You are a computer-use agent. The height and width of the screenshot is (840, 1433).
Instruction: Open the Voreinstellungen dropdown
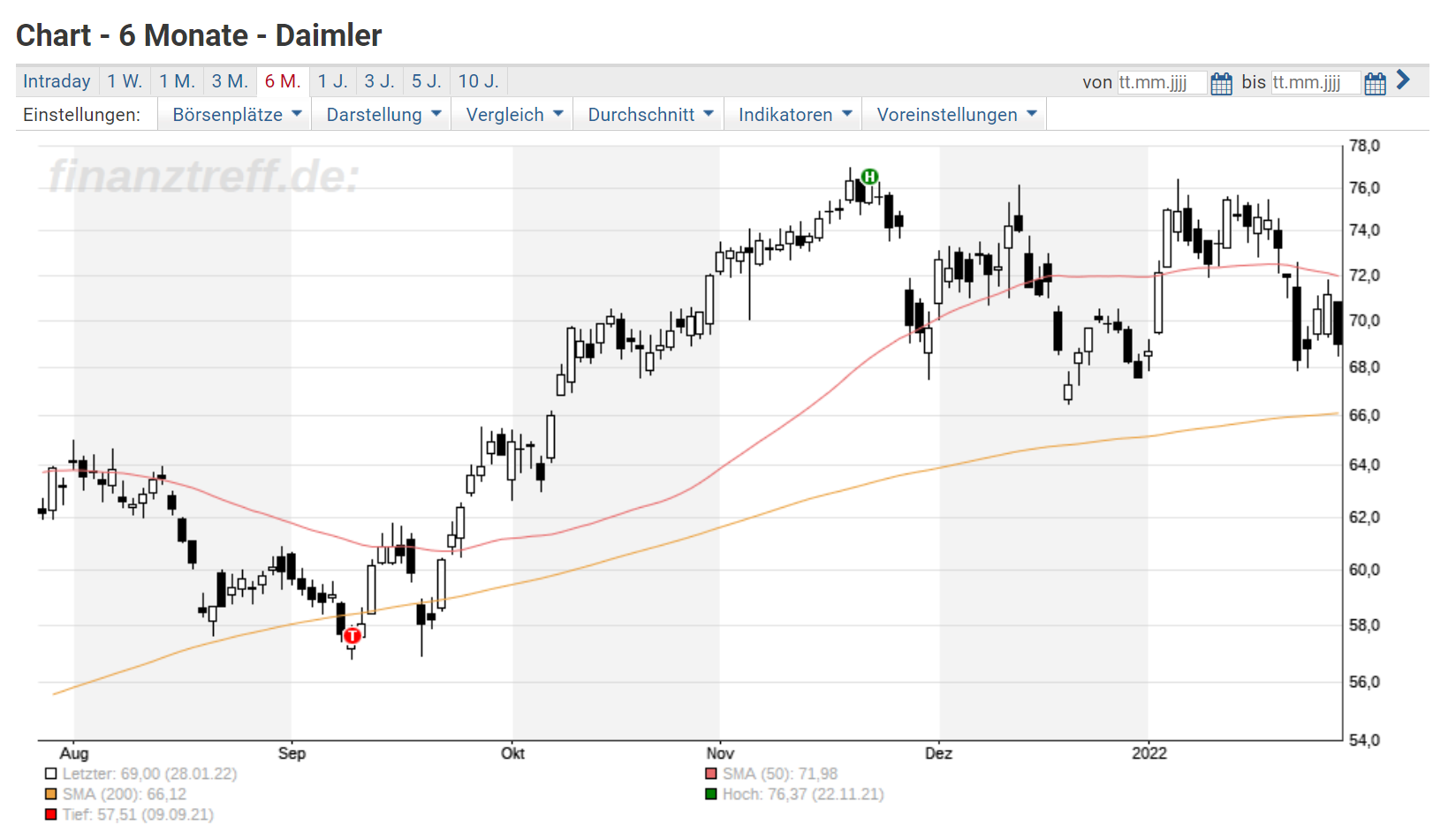[954, 115]
